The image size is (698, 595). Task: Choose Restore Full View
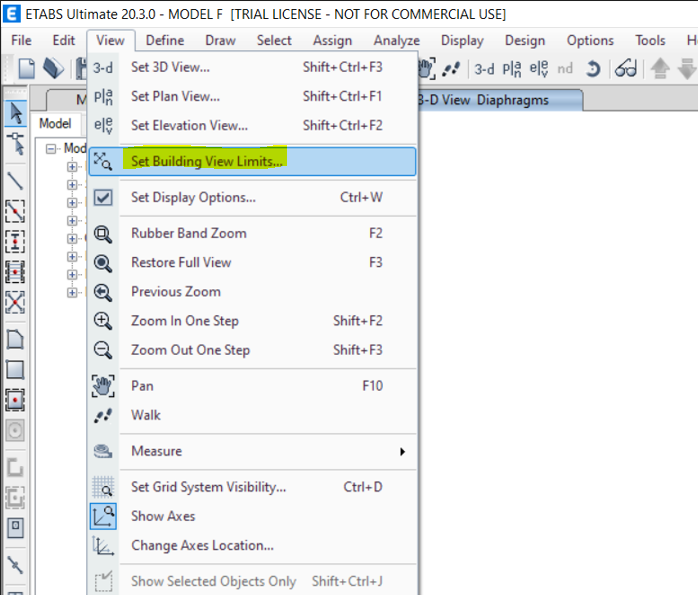tap(252, 263)
